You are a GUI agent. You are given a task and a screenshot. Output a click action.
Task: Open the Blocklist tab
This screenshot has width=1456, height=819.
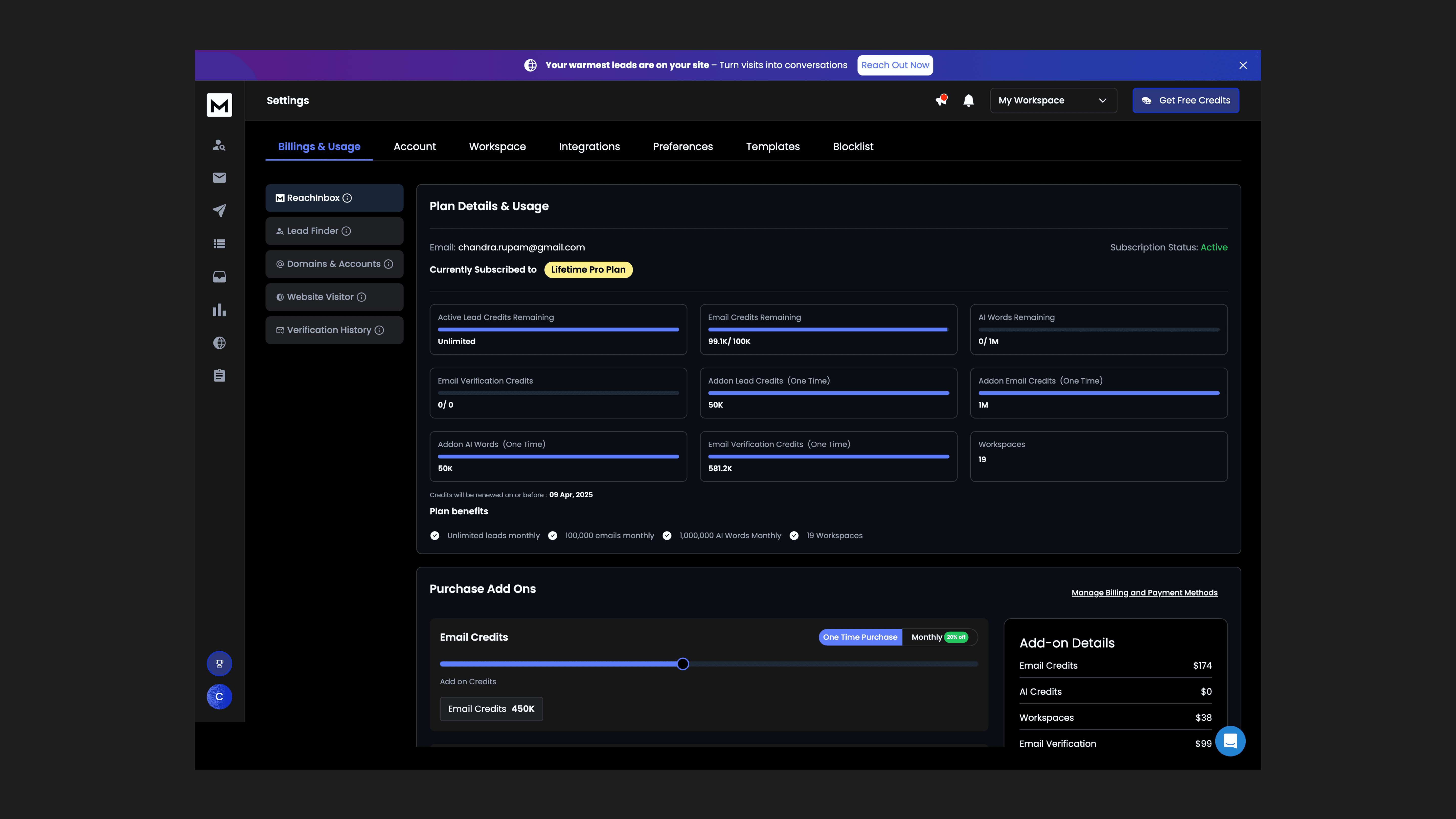point(853,146)
